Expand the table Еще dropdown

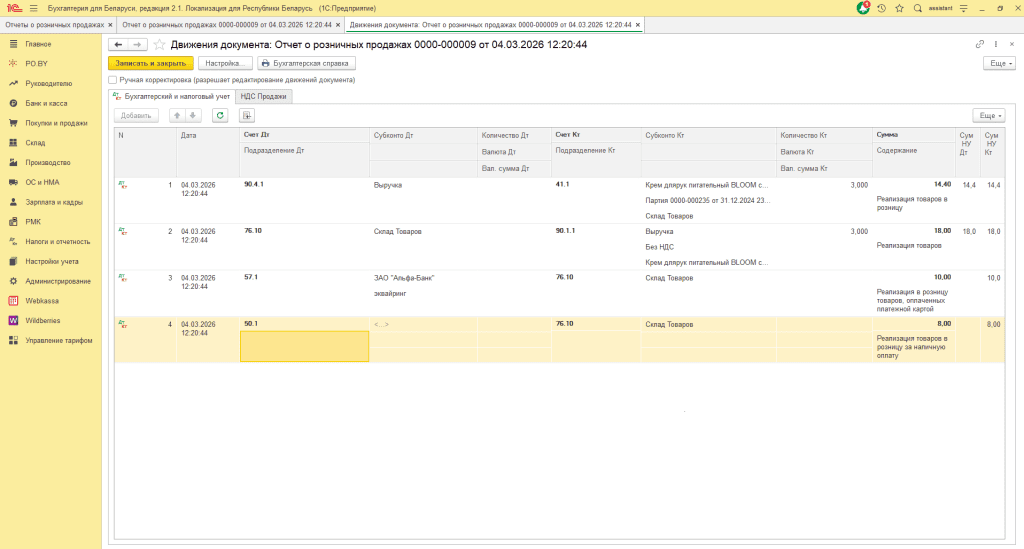pyautogui.click(x=988, y=115)
